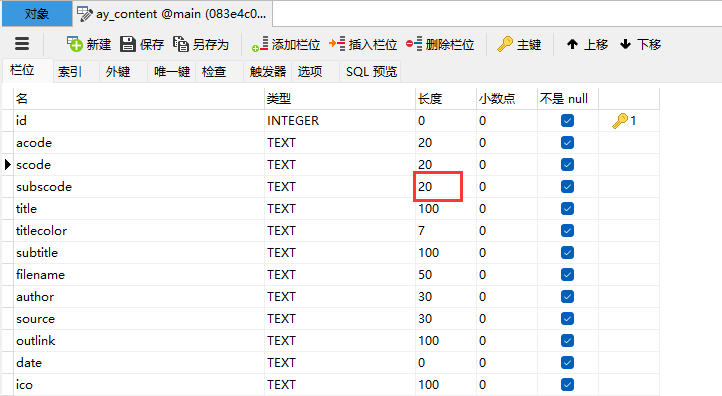Click the 小数点 decimals column header
The height and width of the screenshot is (396, 722).
(507, 99)
